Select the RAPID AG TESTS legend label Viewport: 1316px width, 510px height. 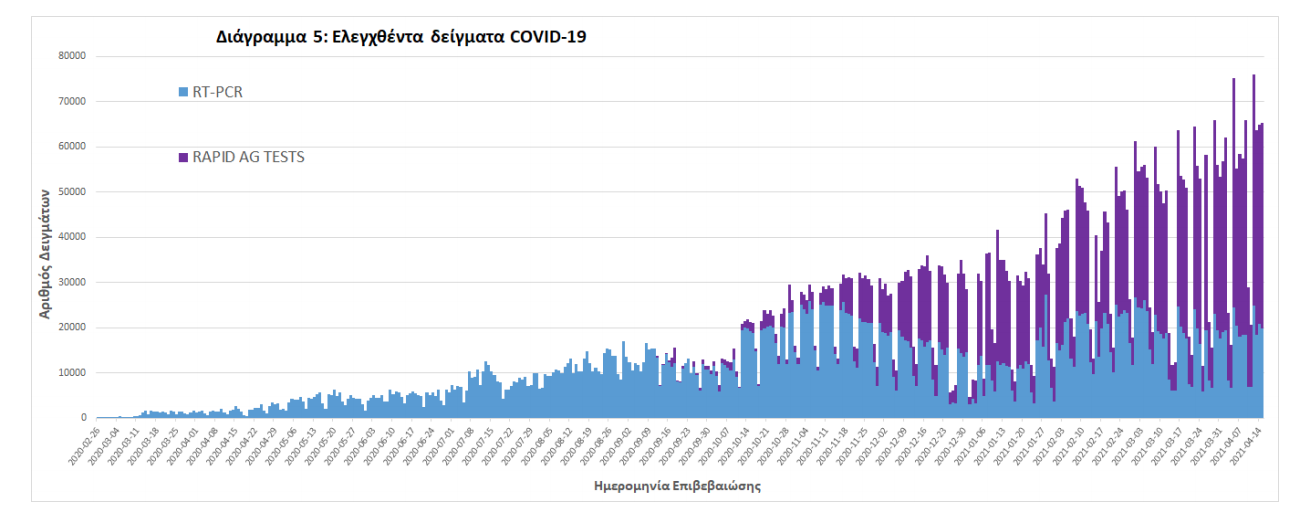point(248,157)
